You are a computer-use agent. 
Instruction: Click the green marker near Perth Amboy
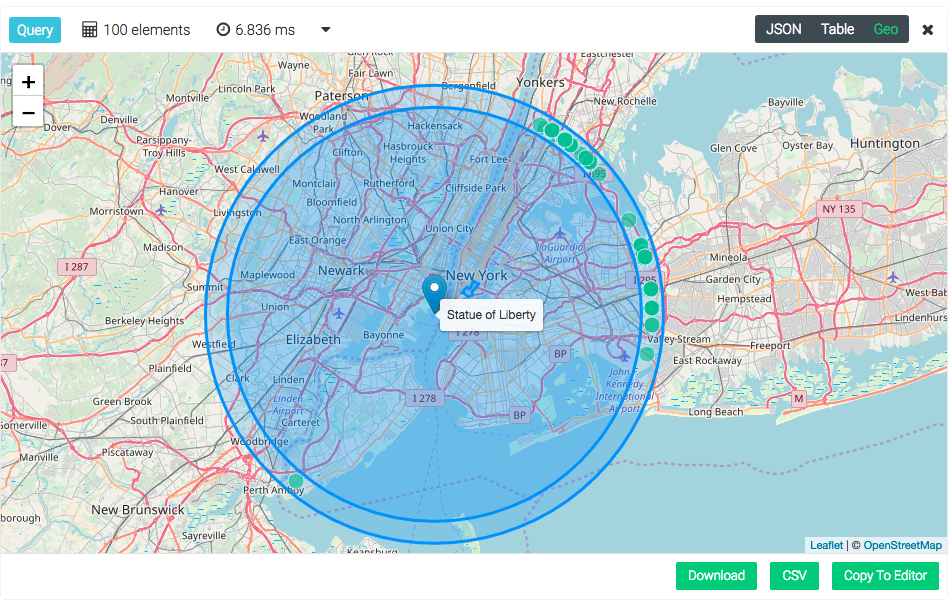click(x=295, y=481)
